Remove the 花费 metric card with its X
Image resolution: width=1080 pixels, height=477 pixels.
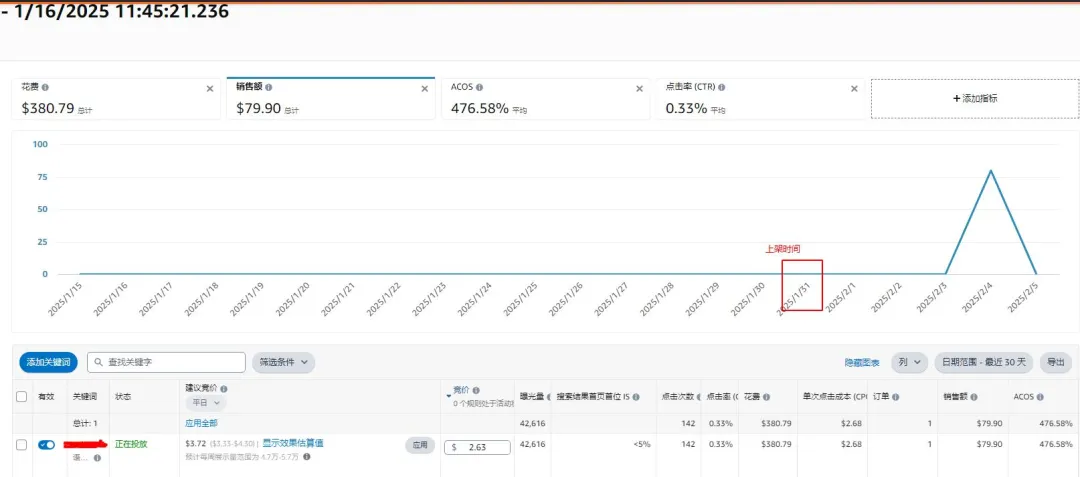coord(210,89)
